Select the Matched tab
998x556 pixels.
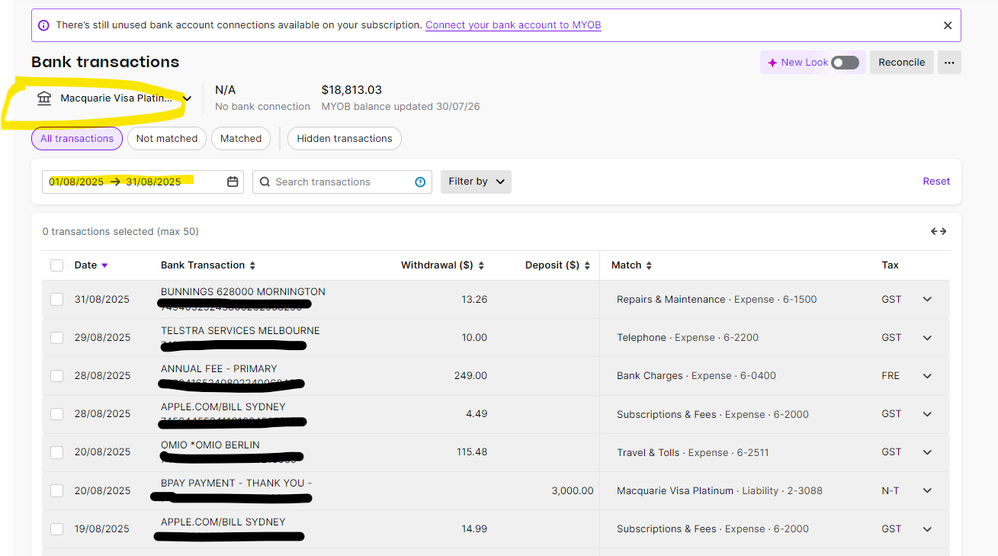[x=241, y=138]
